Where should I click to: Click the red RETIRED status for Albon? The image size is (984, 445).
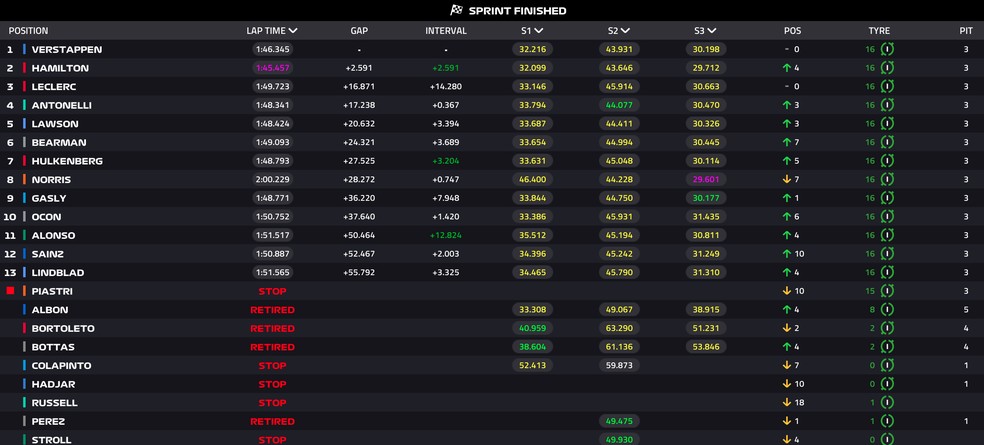click(x=272, y=310)
